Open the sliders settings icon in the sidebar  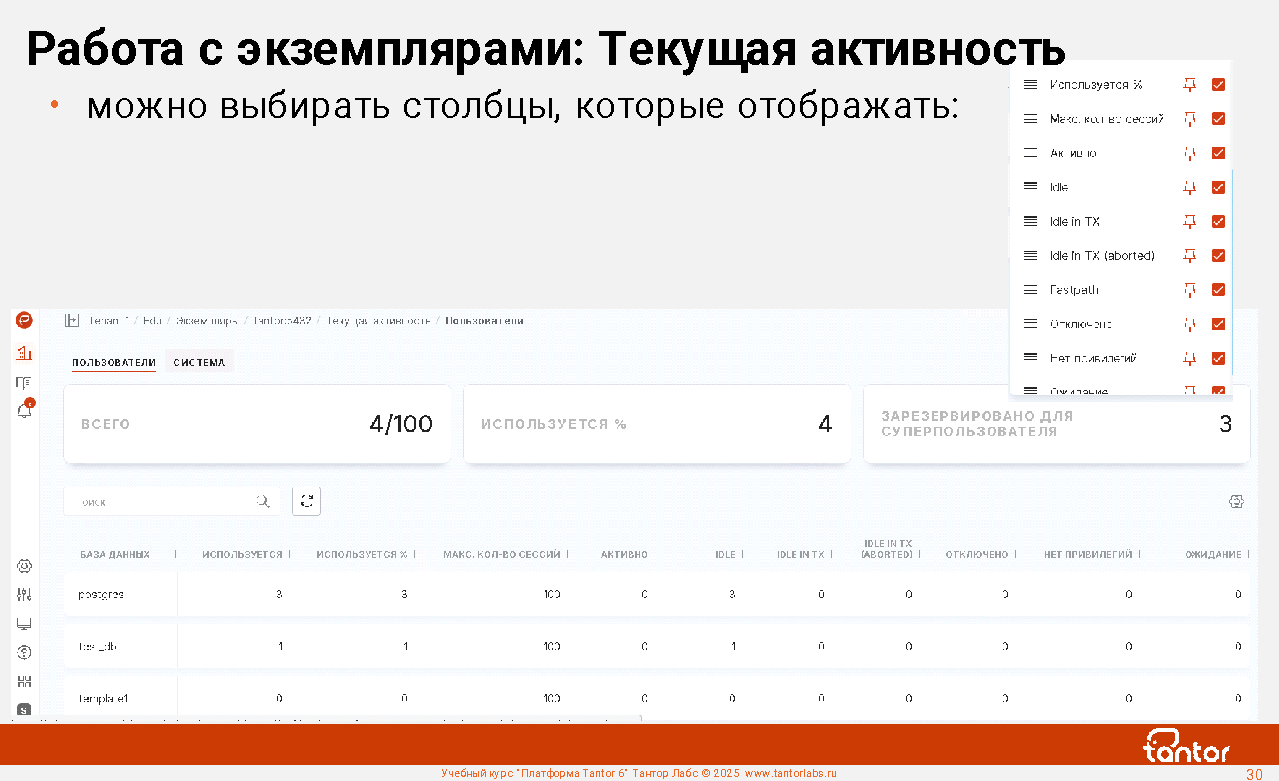tap(25, 595)
